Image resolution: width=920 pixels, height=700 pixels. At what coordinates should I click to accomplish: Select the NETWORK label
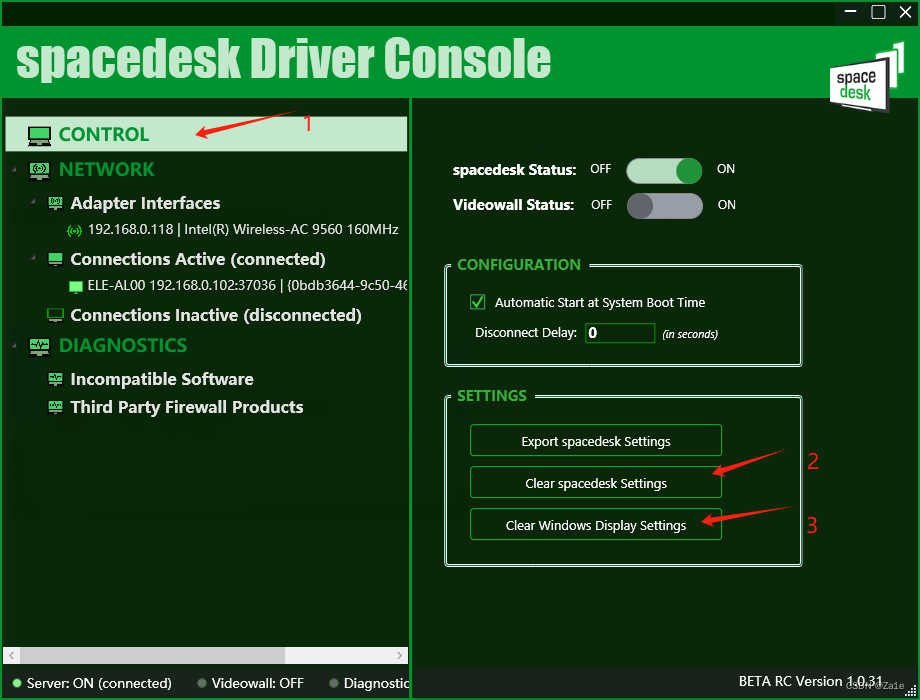click(107, 170)
